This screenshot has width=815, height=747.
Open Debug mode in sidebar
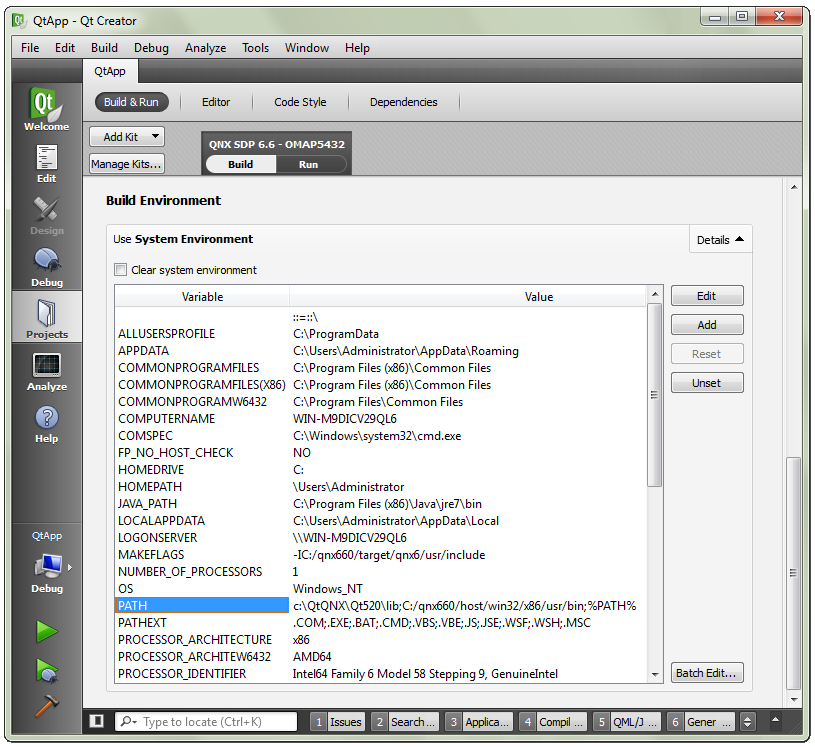46,266
